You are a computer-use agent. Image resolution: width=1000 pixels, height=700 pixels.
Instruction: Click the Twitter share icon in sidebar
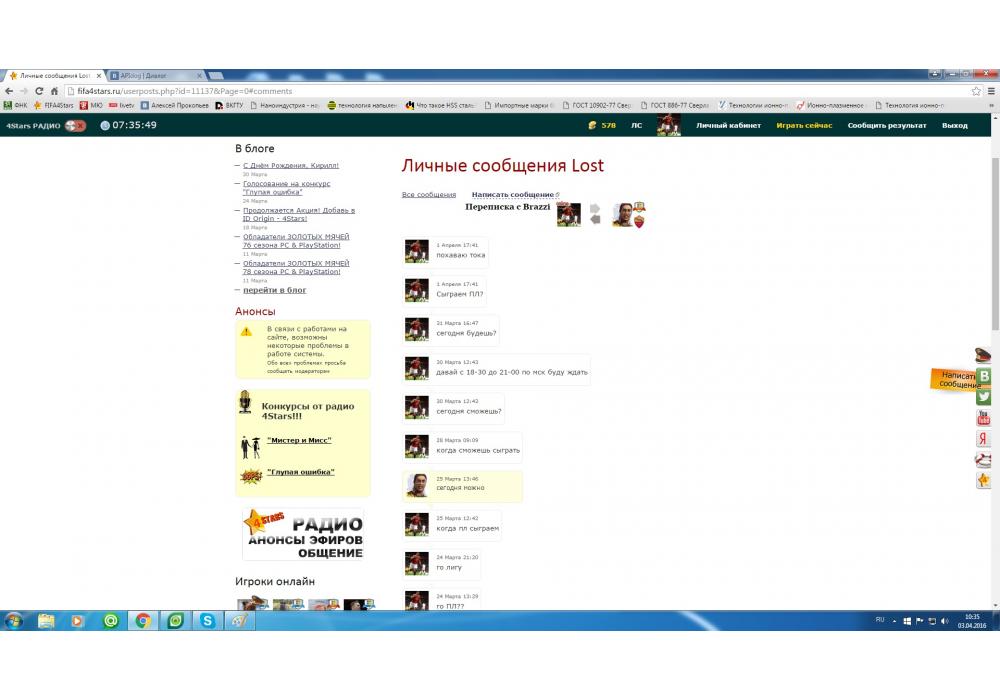click(984, 397)
